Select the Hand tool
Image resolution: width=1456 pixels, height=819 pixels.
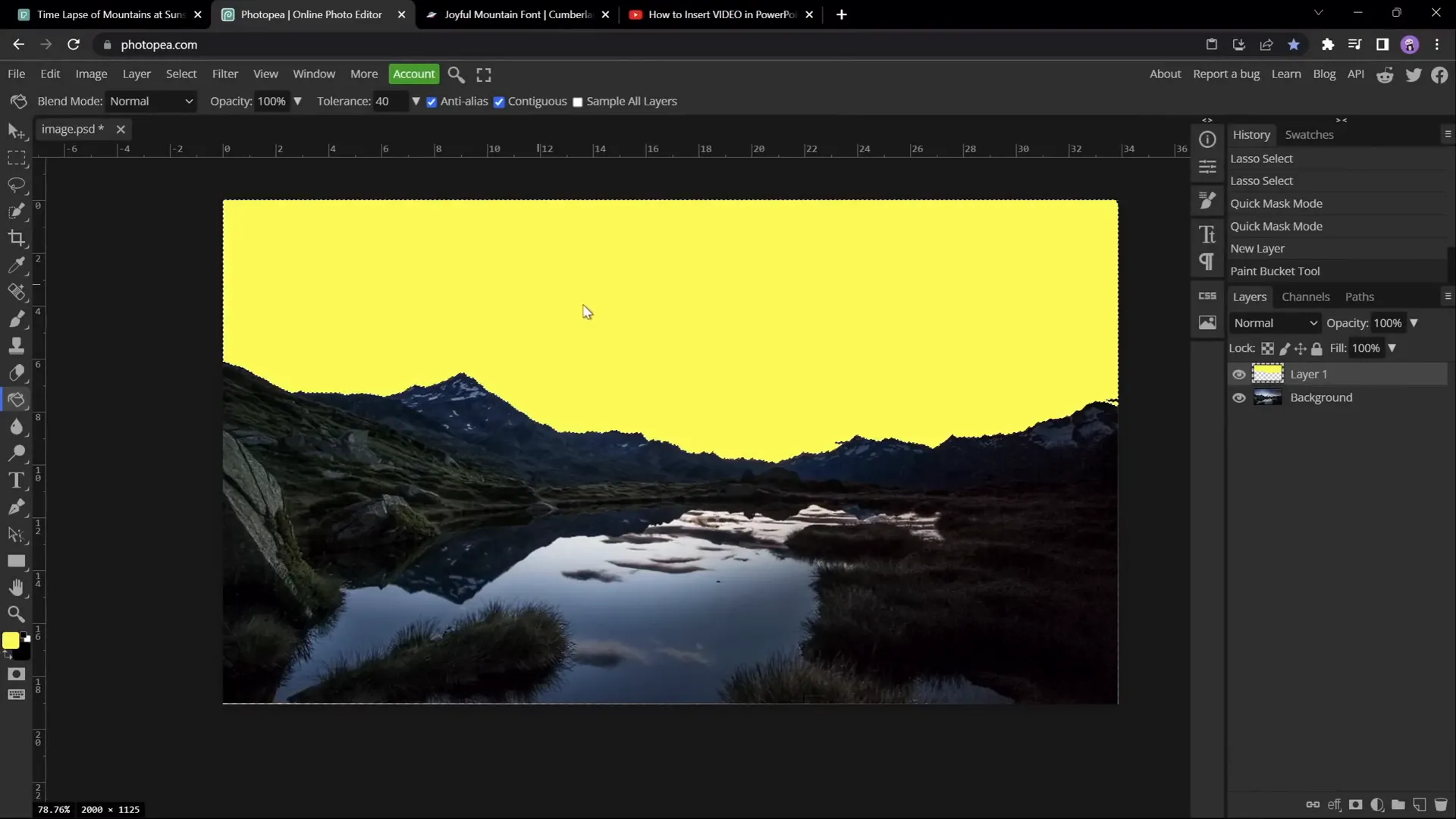click(x=16, y=588)
